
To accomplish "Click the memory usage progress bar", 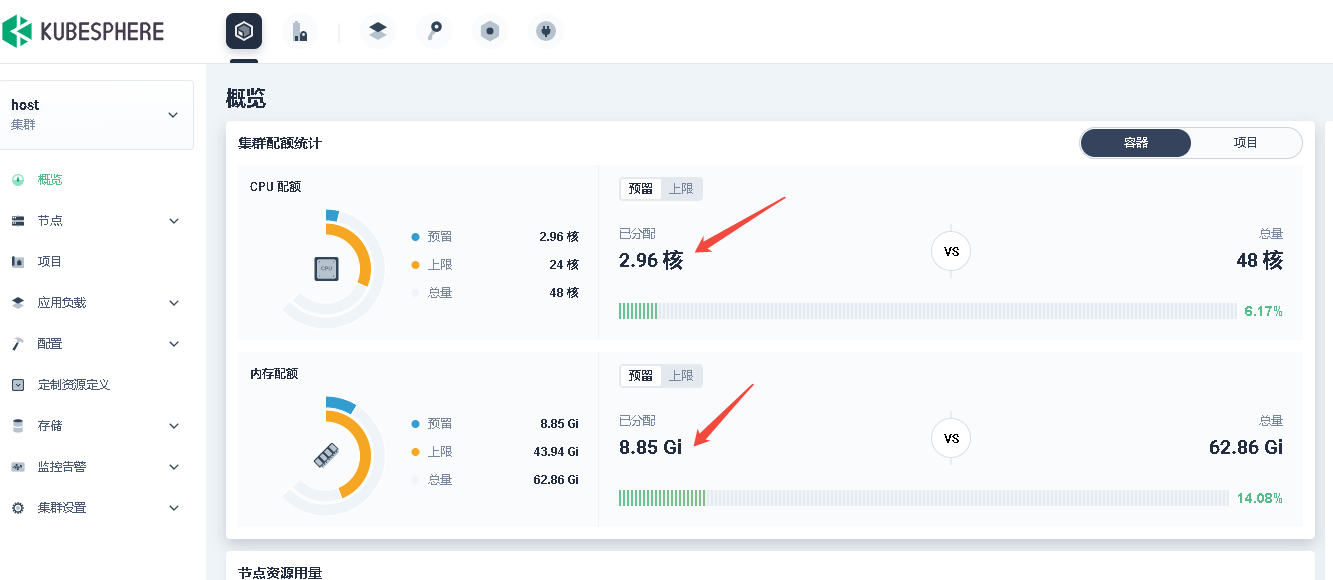I will click(x=923, y=498).
